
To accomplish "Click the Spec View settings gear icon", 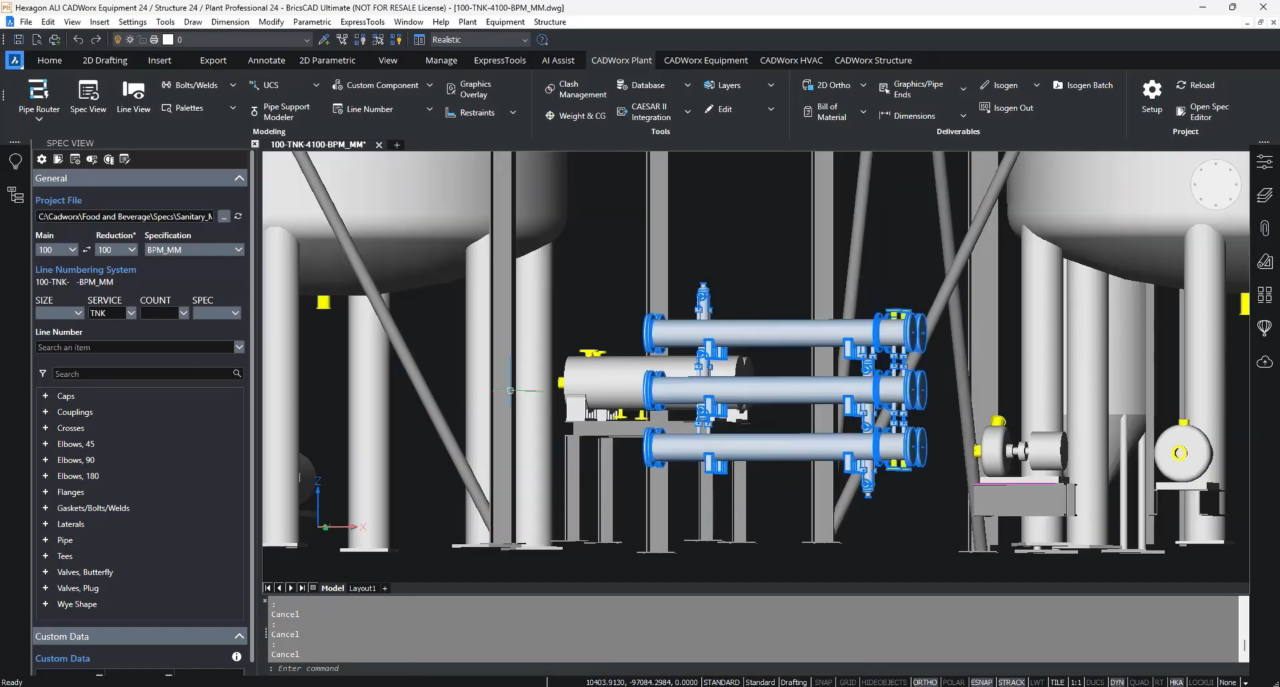I will coord(42,159).
